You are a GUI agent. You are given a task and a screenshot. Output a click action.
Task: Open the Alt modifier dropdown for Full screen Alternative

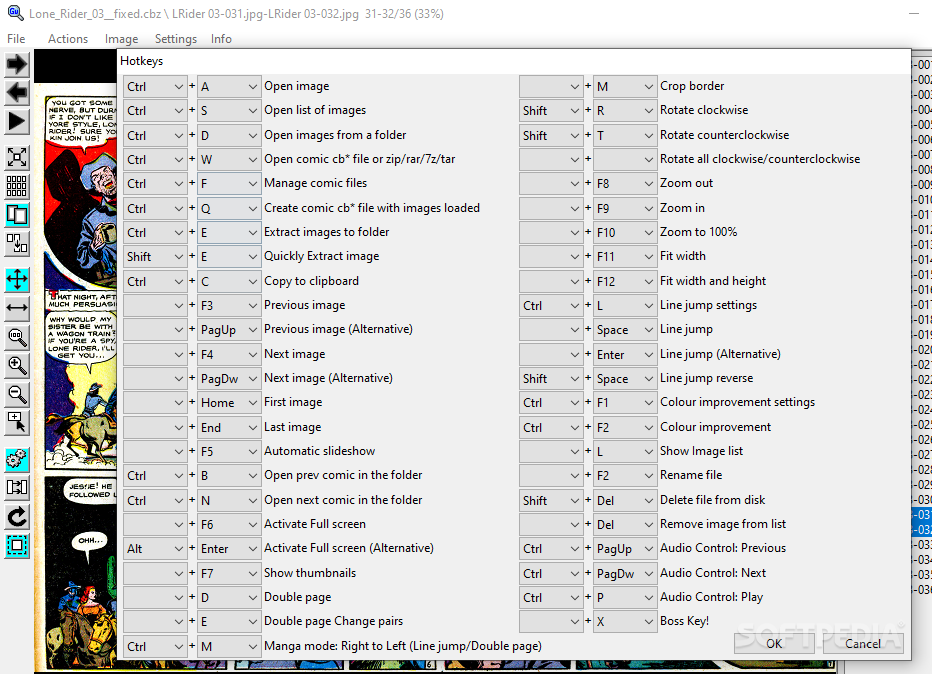tap(155, 549)
